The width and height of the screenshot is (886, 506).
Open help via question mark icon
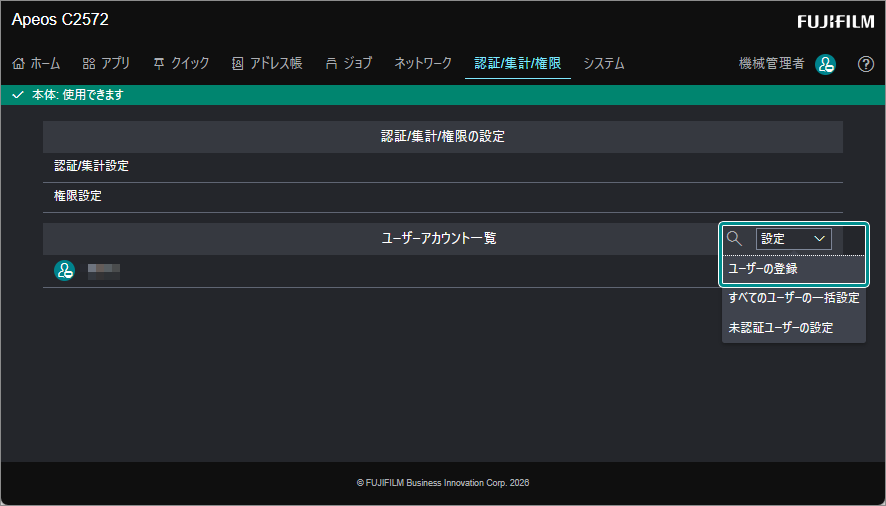[x=866, y=64]
